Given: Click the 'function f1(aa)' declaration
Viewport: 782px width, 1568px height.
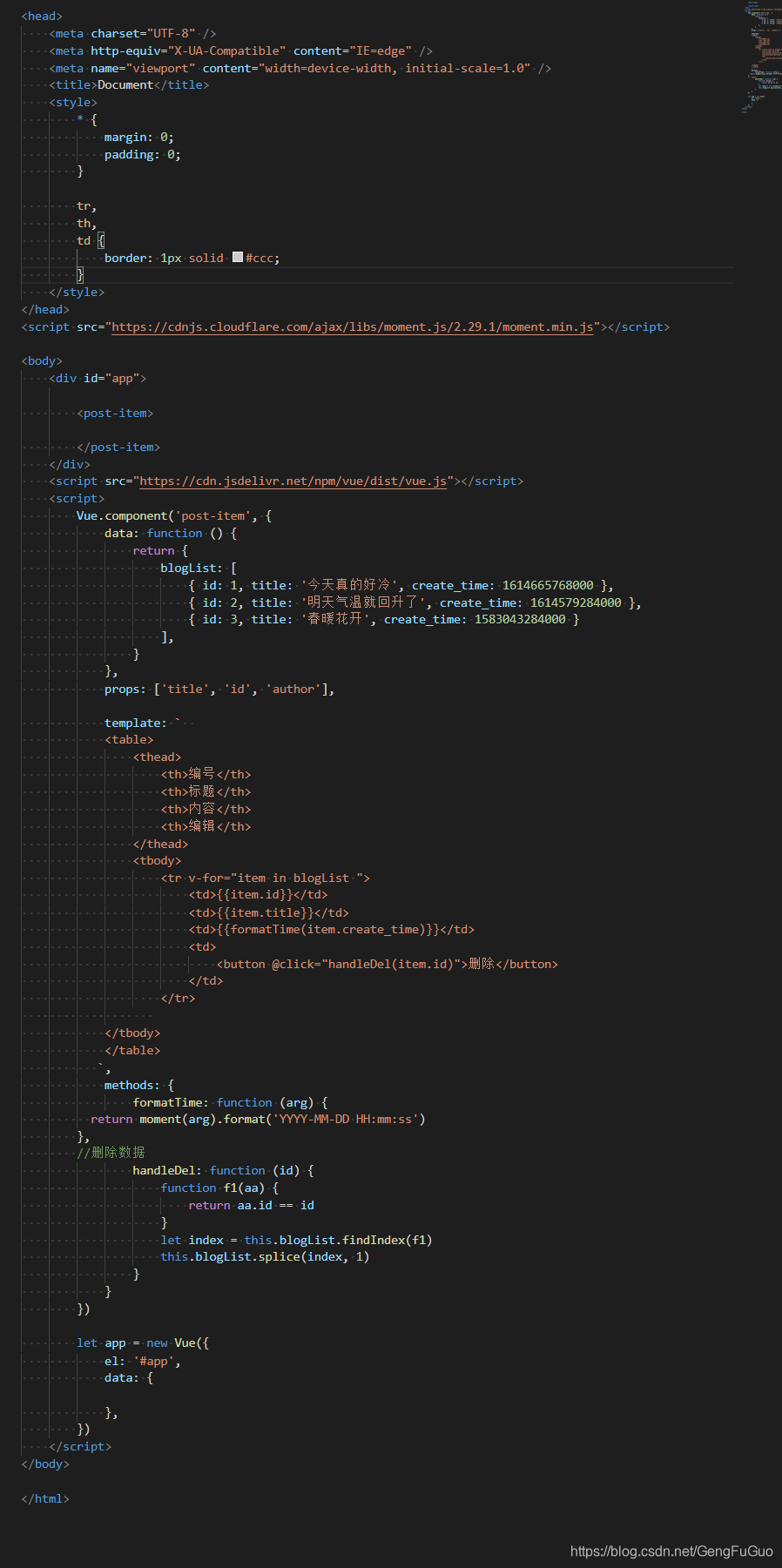Looking at the screenshot, I should coord(219,1188).
